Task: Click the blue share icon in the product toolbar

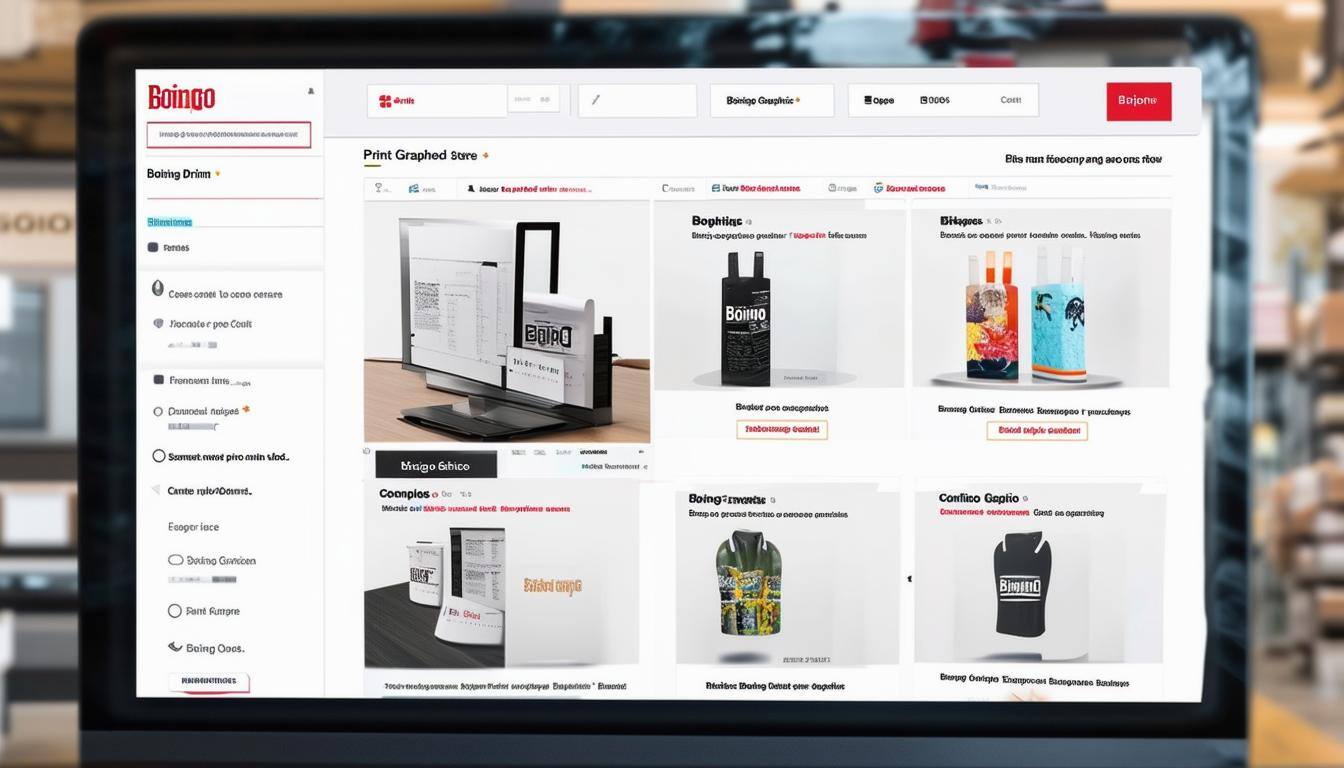Action: pos(413,187)
